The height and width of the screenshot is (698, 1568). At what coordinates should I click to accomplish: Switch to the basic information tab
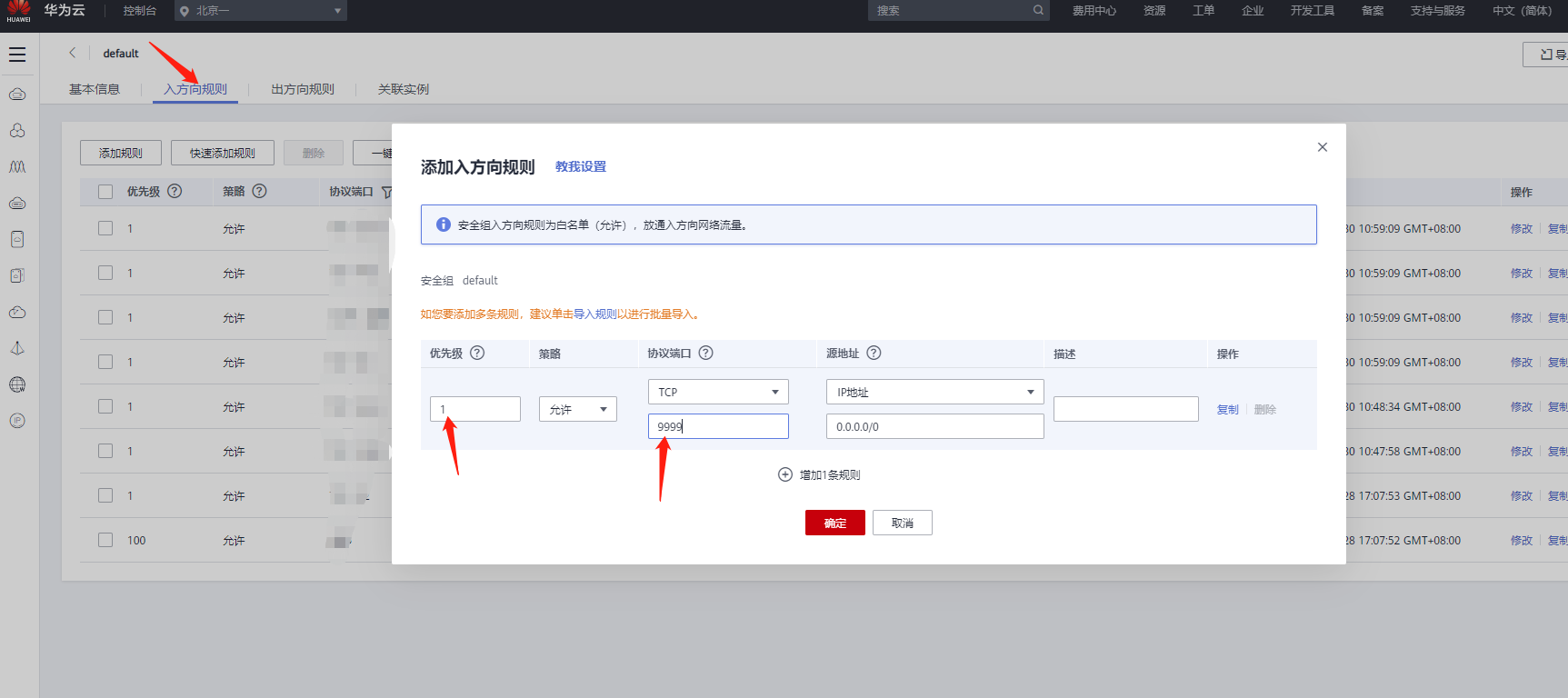95,89
